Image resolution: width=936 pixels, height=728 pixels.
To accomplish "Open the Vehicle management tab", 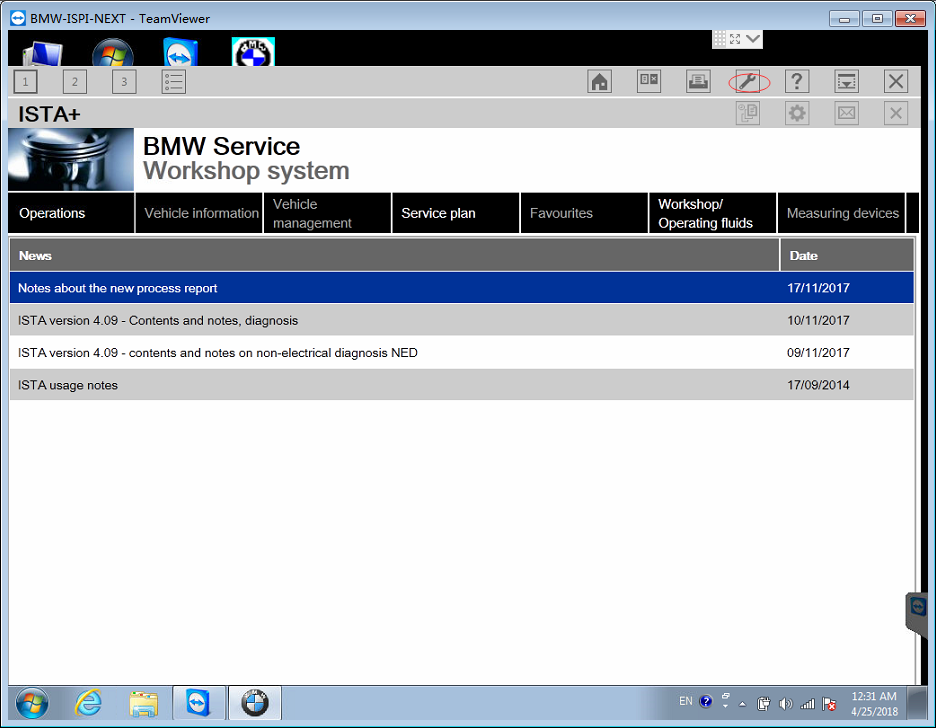I will click(x=328, y=213).
